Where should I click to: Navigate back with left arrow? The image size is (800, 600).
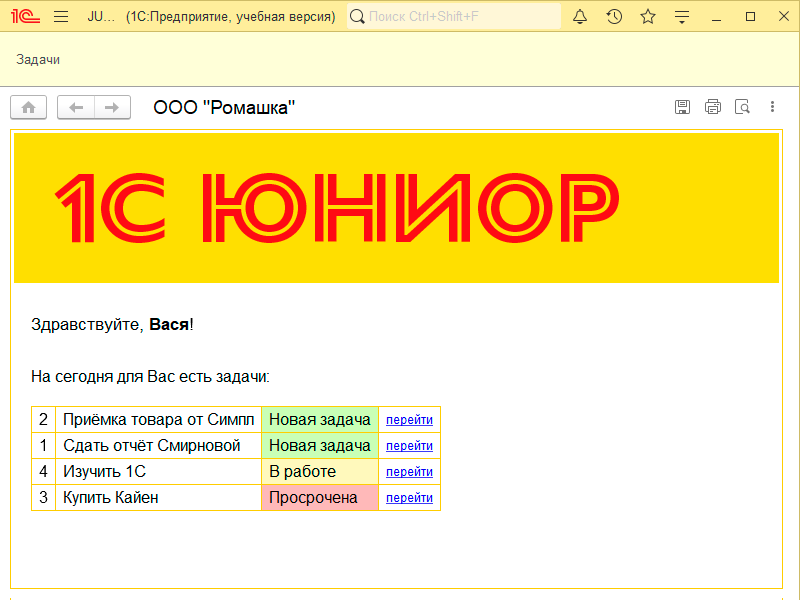(x=76, y=107)
